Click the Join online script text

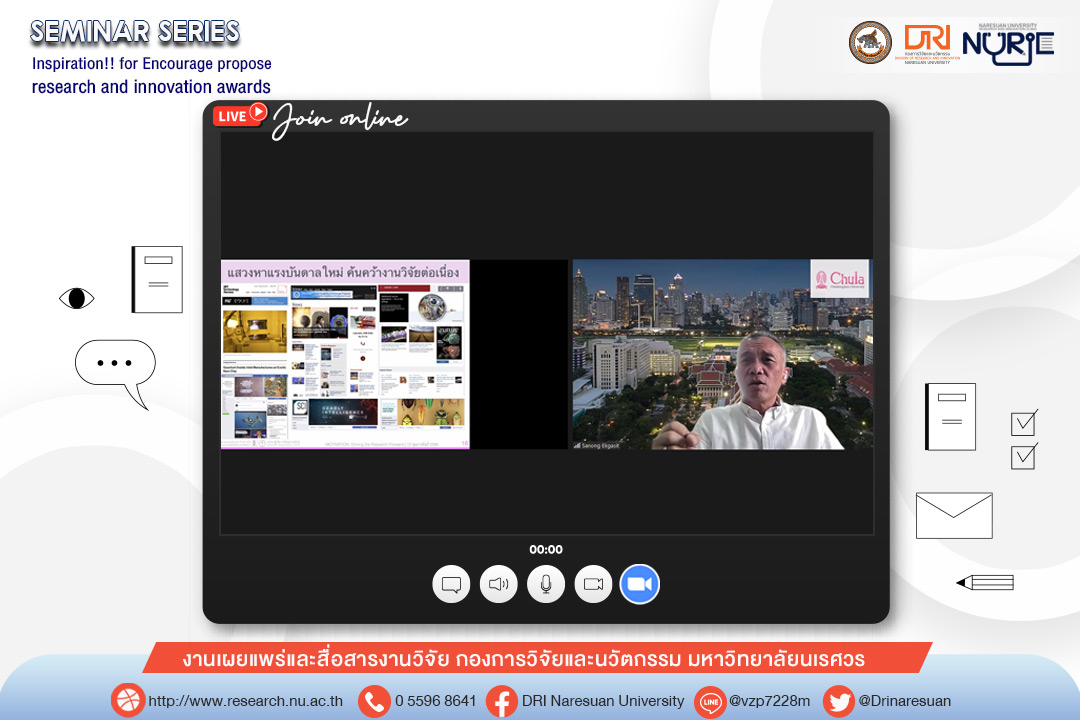[340, 121]
